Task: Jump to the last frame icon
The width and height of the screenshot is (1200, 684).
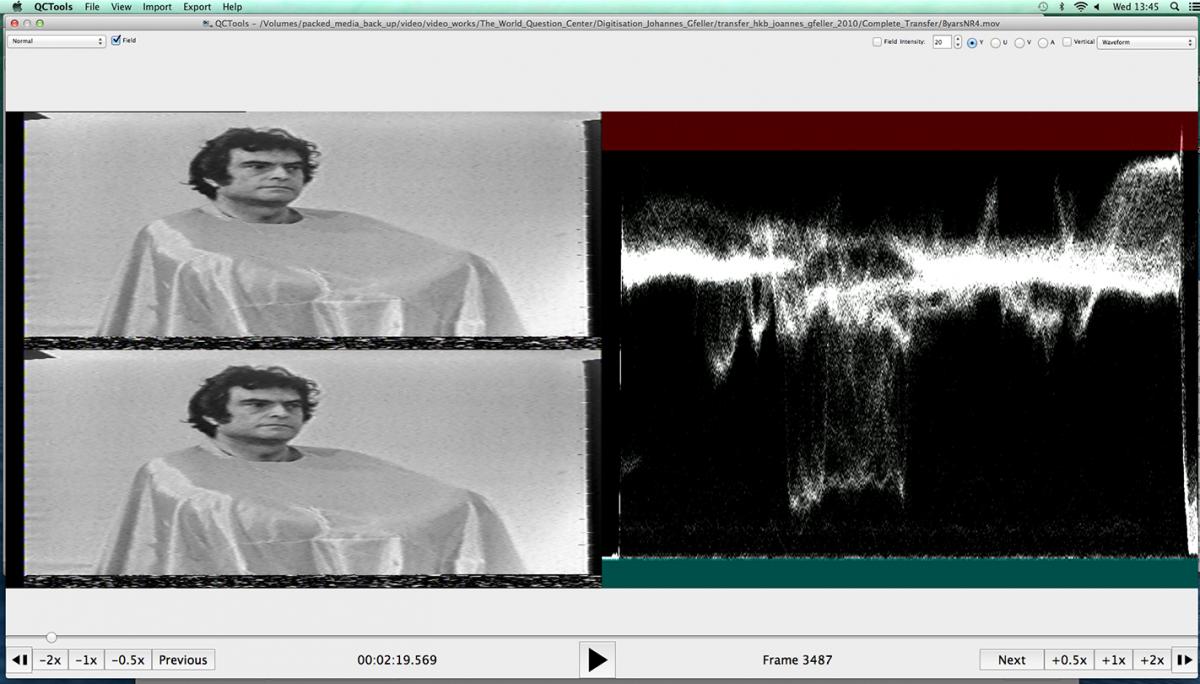Action: pyautogui.click(x=1183, y=660)
